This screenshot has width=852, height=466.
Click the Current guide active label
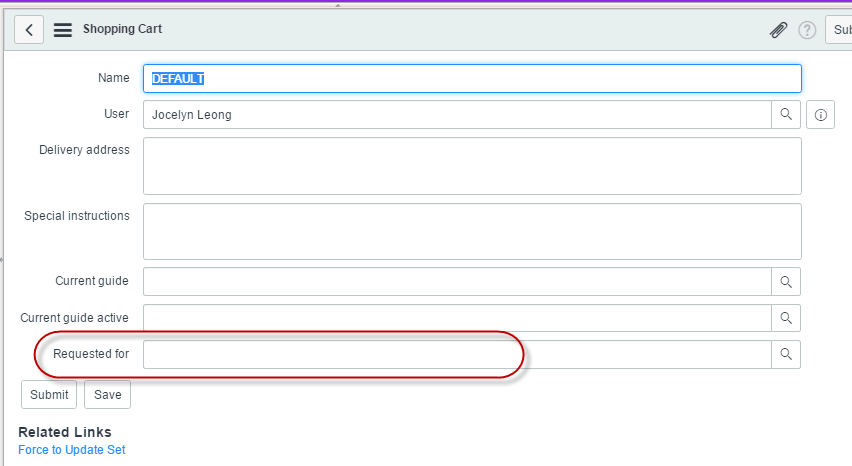click(x=74, y=318)
